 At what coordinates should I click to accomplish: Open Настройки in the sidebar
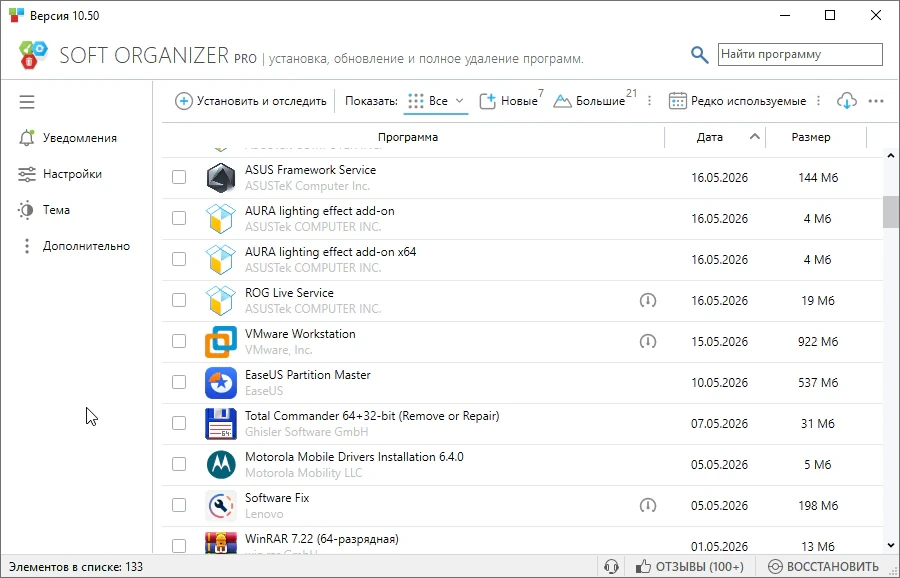coord(60,174)
